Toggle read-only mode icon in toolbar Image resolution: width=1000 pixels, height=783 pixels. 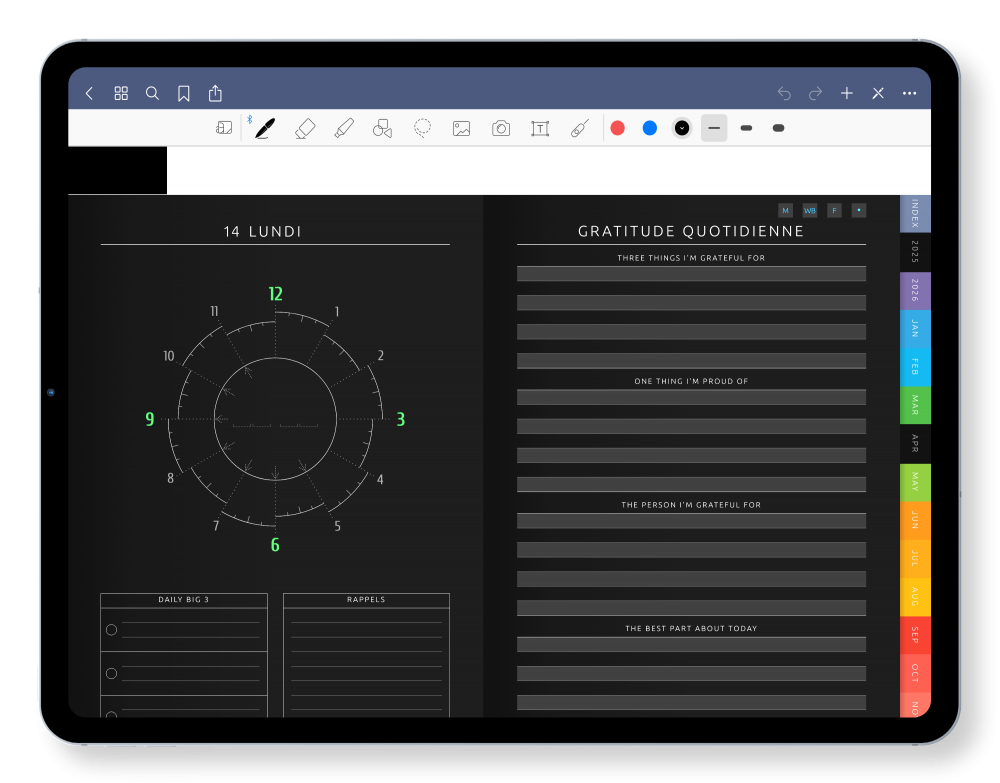tap(224, 128)
